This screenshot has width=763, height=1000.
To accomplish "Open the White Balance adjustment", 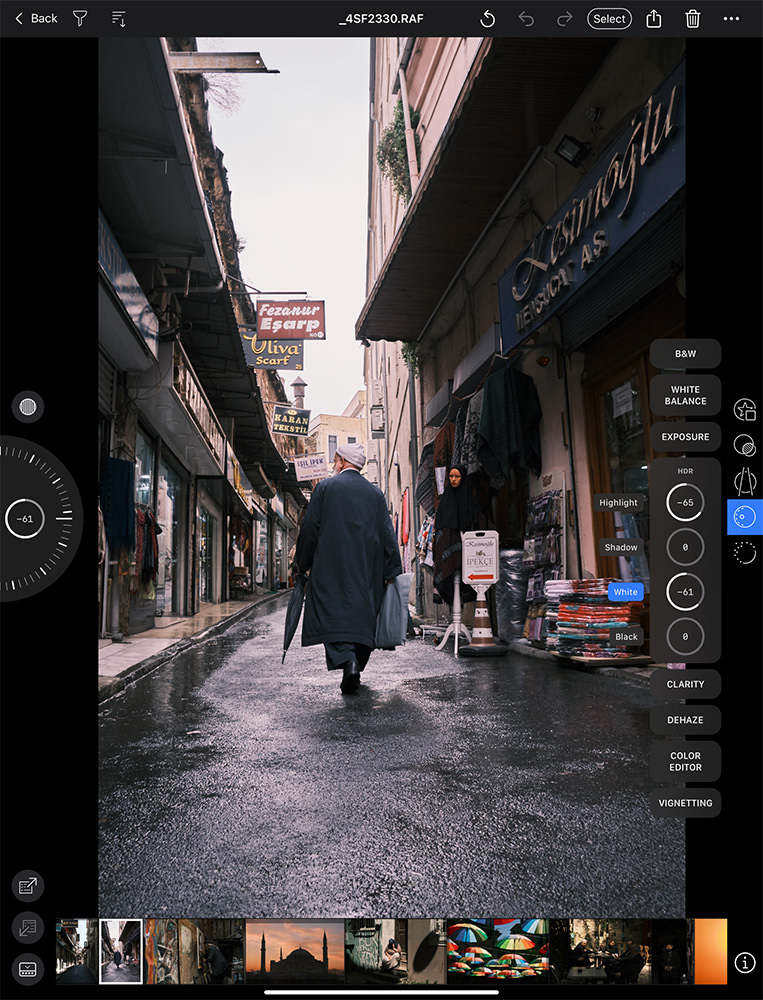I will pyautogui.click(x=685, y=395).
